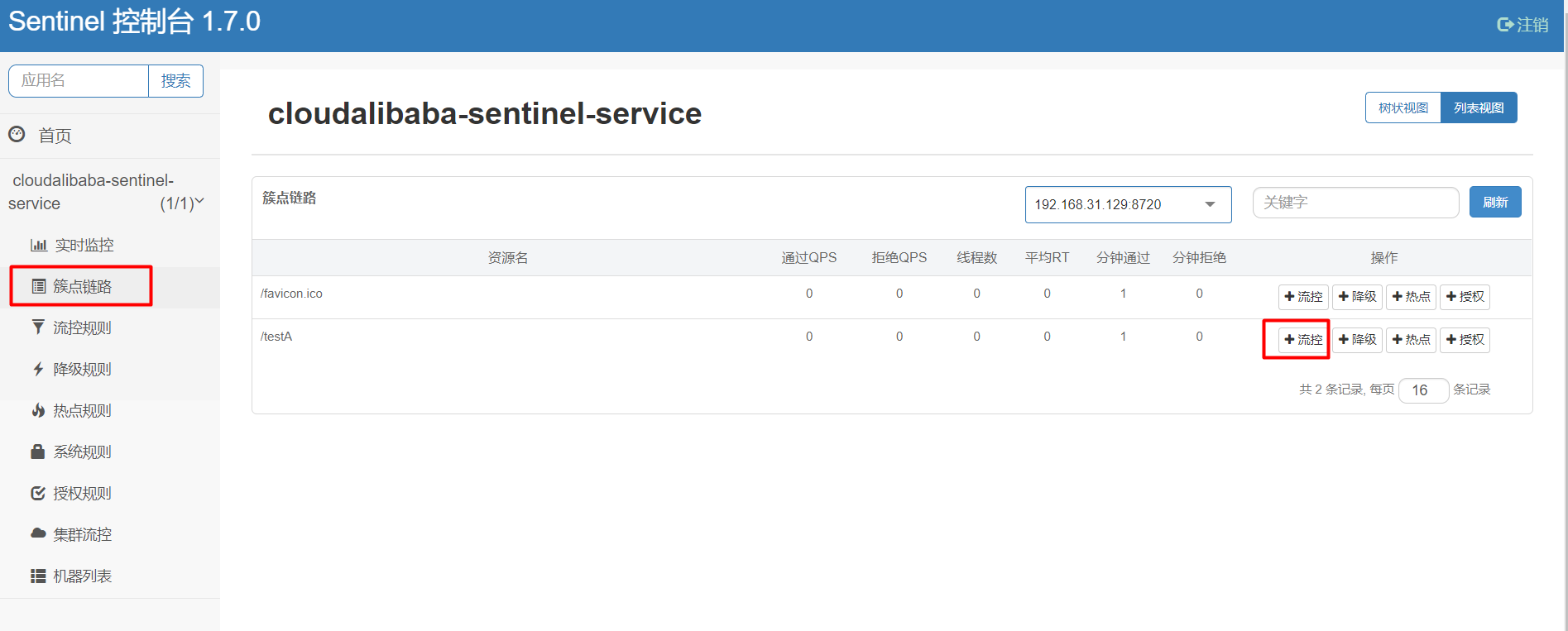Add 降级 rule for /favicon.ico
This screenshot has width=1568, height=631.
click(x=1357, y=296)
